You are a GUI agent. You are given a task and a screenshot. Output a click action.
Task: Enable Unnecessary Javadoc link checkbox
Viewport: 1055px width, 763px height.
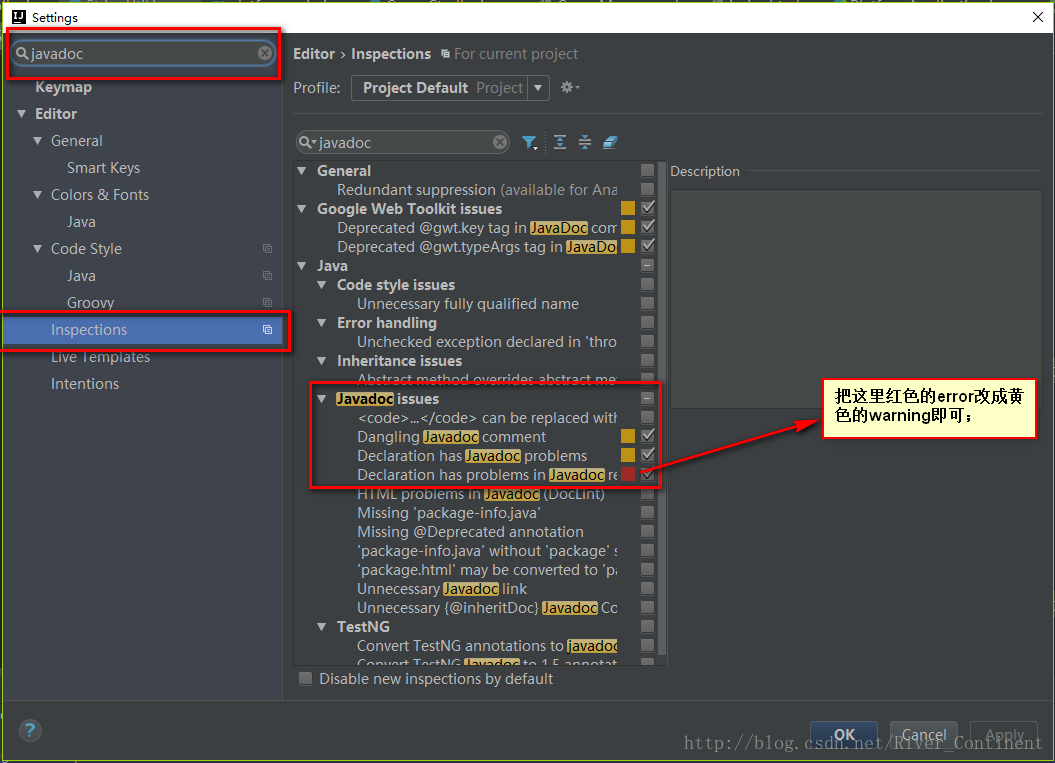(x=648, y=588)
